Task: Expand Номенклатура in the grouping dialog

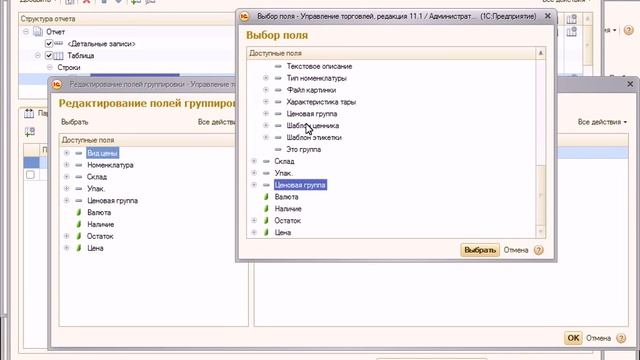Action: point(67,165)
